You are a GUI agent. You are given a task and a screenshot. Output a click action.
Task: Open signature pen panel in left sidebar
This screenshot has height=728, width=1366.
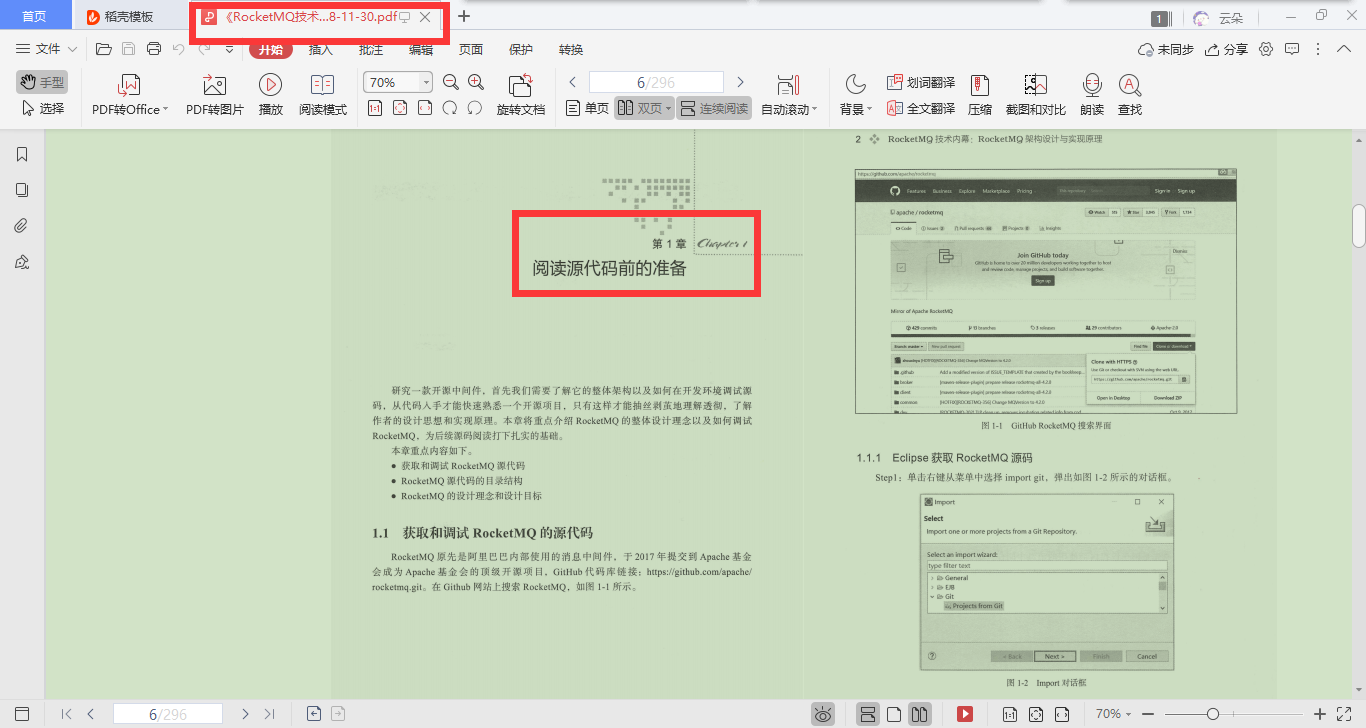(22, 262)
